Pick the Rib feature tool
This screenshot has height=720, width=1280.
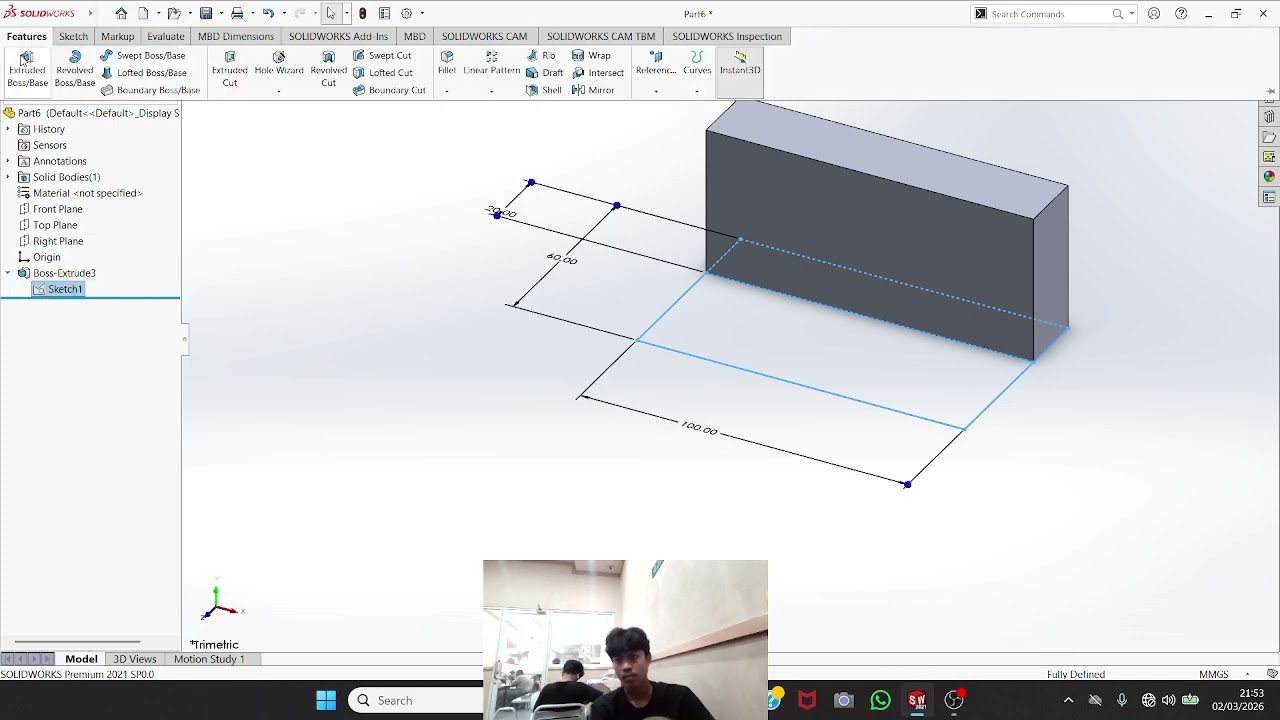[x=541, y=56]
